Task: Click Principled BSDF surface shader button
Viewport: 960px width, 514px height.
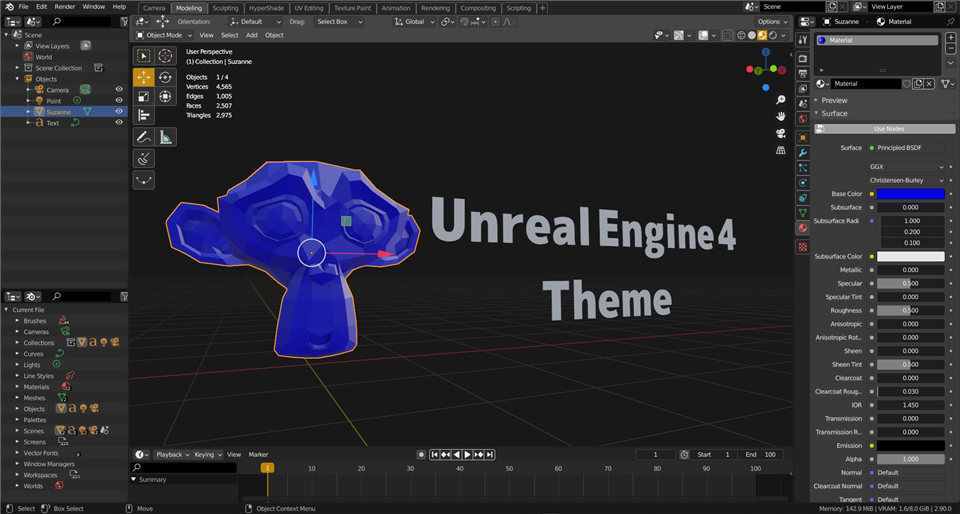Action: point(906,147)
